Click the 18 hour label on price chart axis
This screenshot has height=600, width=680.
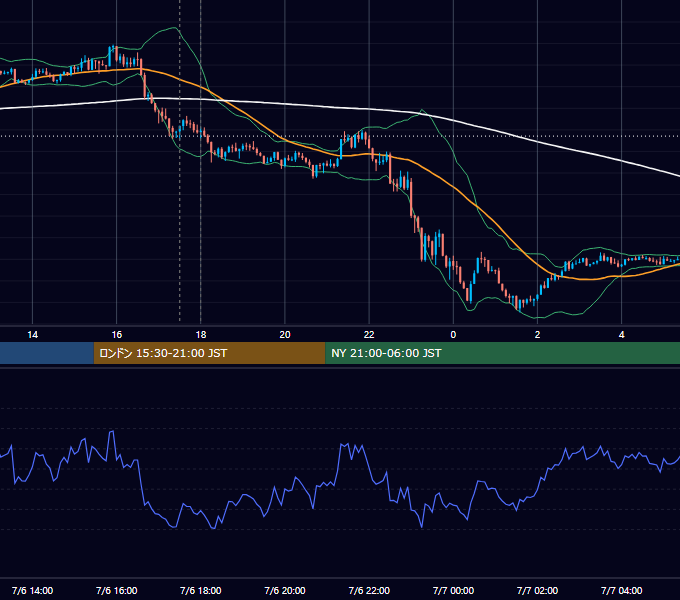coord(201,335)
